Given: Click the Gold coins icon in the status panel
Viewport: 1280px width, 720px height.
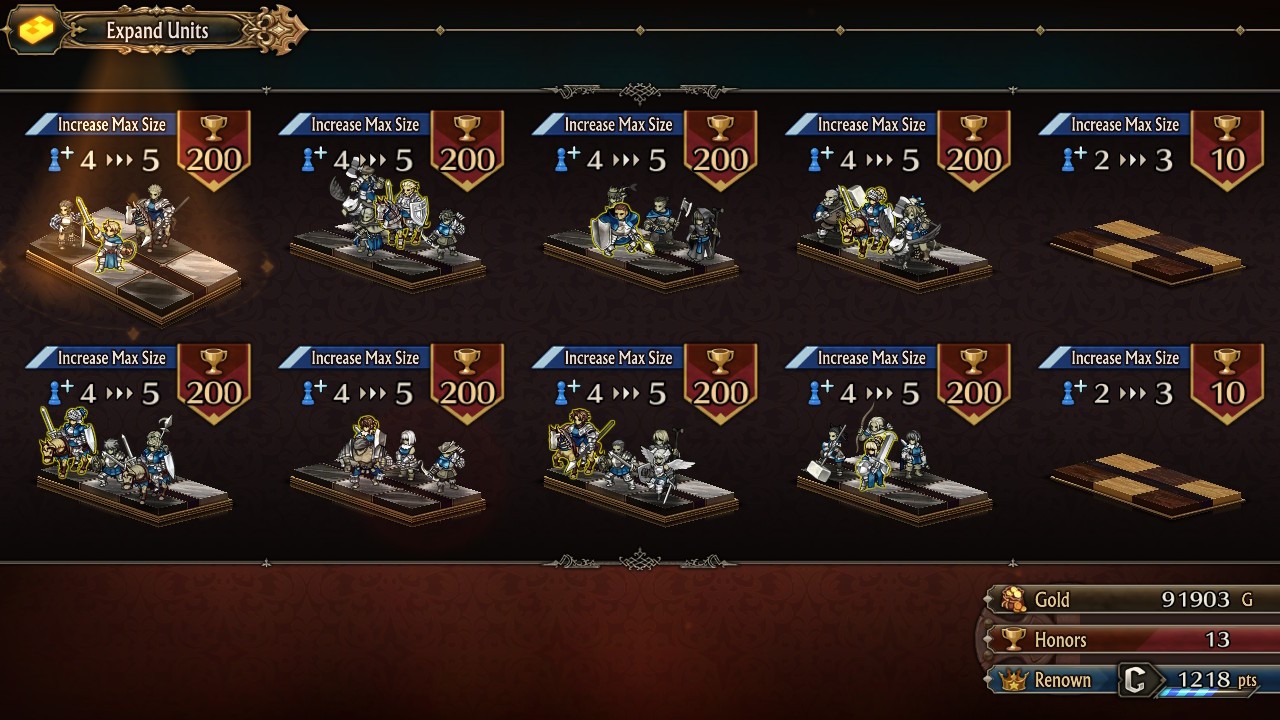Looking at the screenshot, I should pyautogui.click(x=1013, y=599).
